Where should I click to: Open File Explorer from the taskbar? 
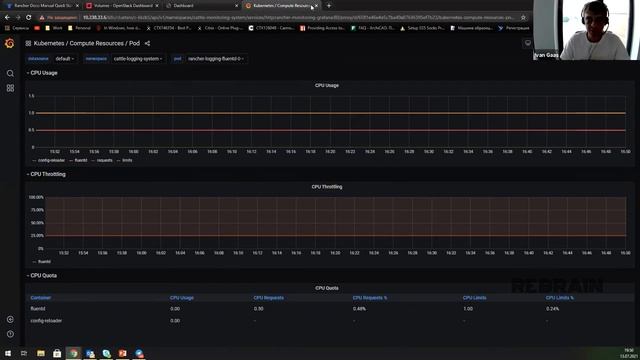click(41, 353)
